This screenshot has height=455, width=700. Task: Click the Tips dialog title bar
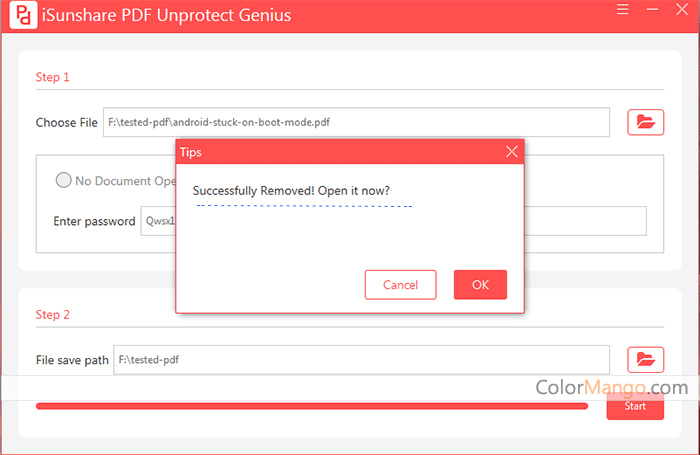coord(330,152)
